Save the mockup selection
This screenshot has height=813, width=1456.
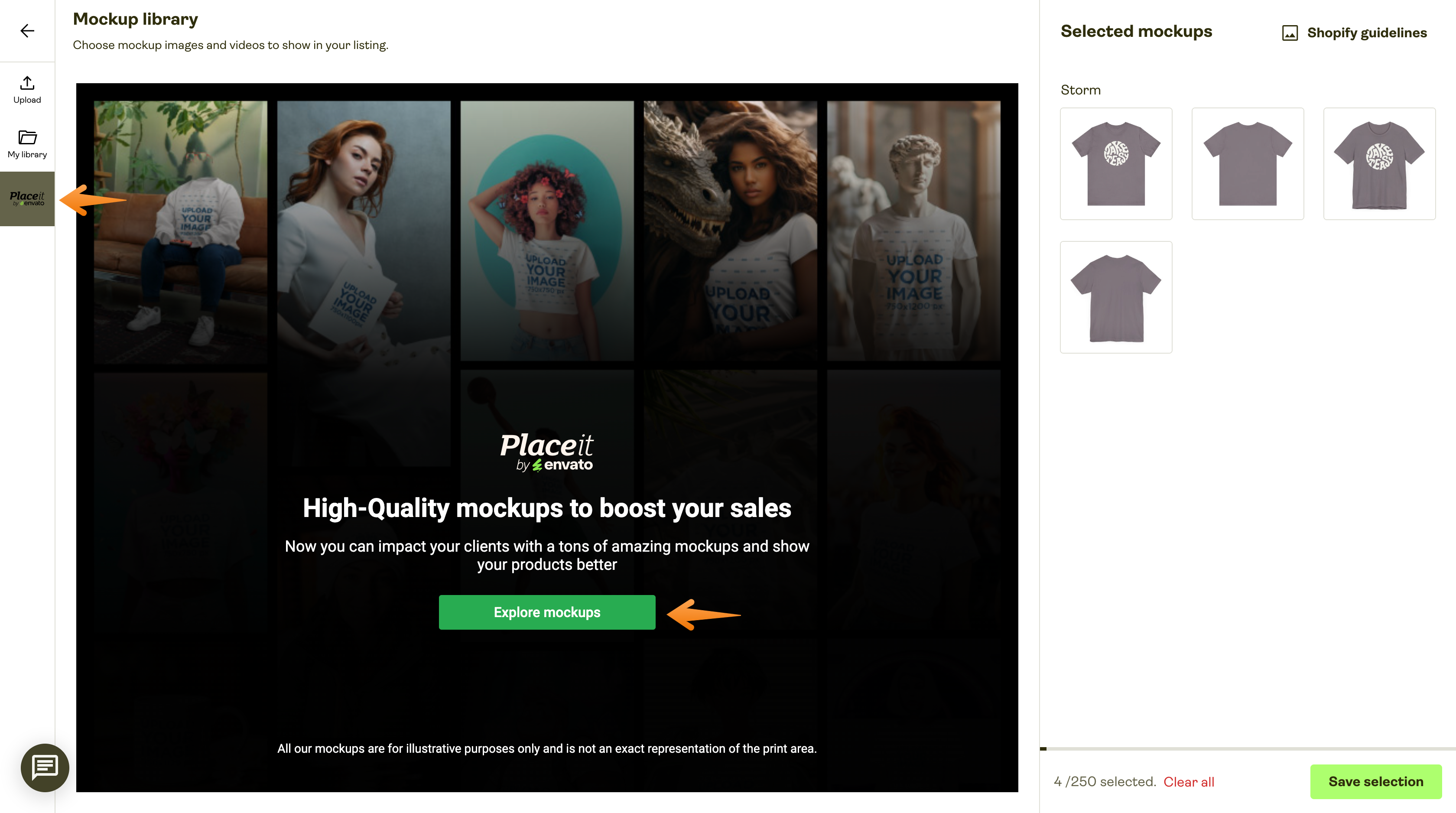(1376, 781)
